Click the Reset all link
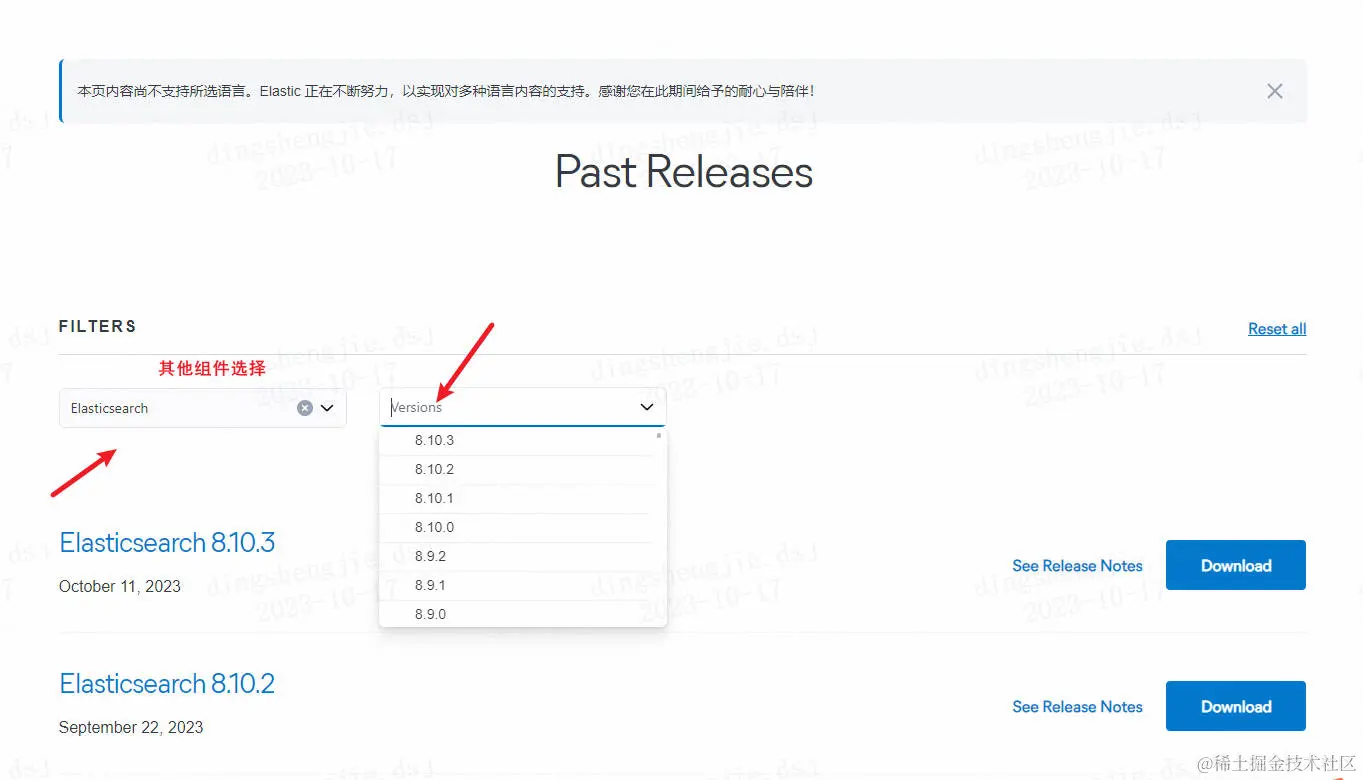Screen dimensions: 1363x780 click(x=1277, y=329)
